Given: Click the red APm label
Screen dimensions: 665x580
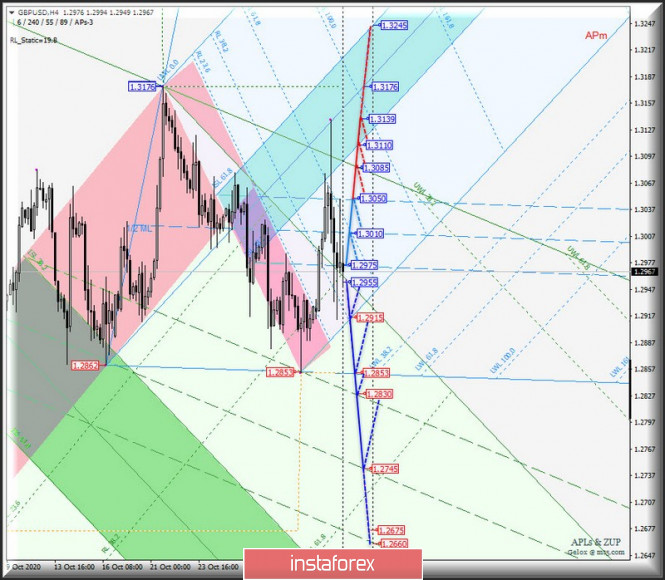Looking at the screenshot, I should (x=596, y=36).
